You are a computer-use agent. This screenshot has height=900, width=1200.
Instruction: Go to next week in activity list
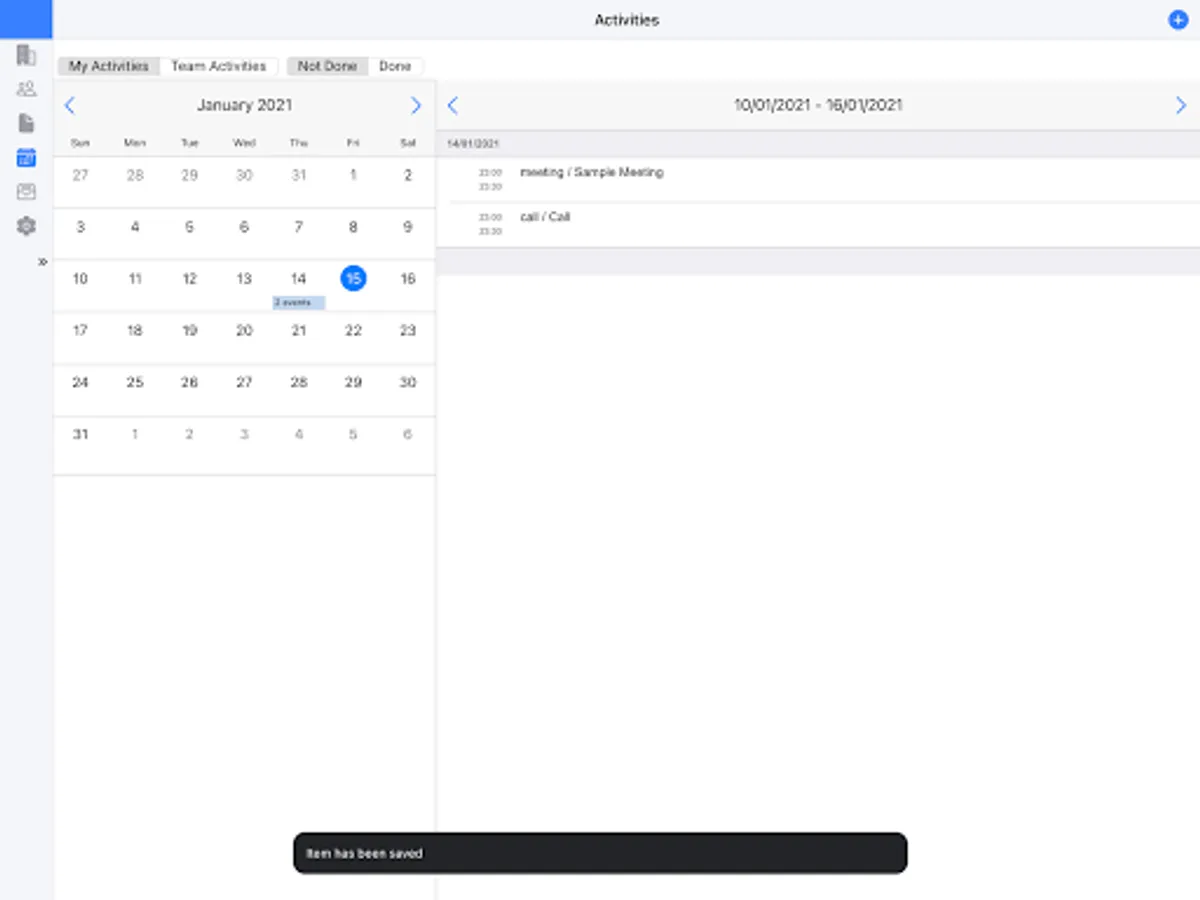click(x=1180, y=105)
